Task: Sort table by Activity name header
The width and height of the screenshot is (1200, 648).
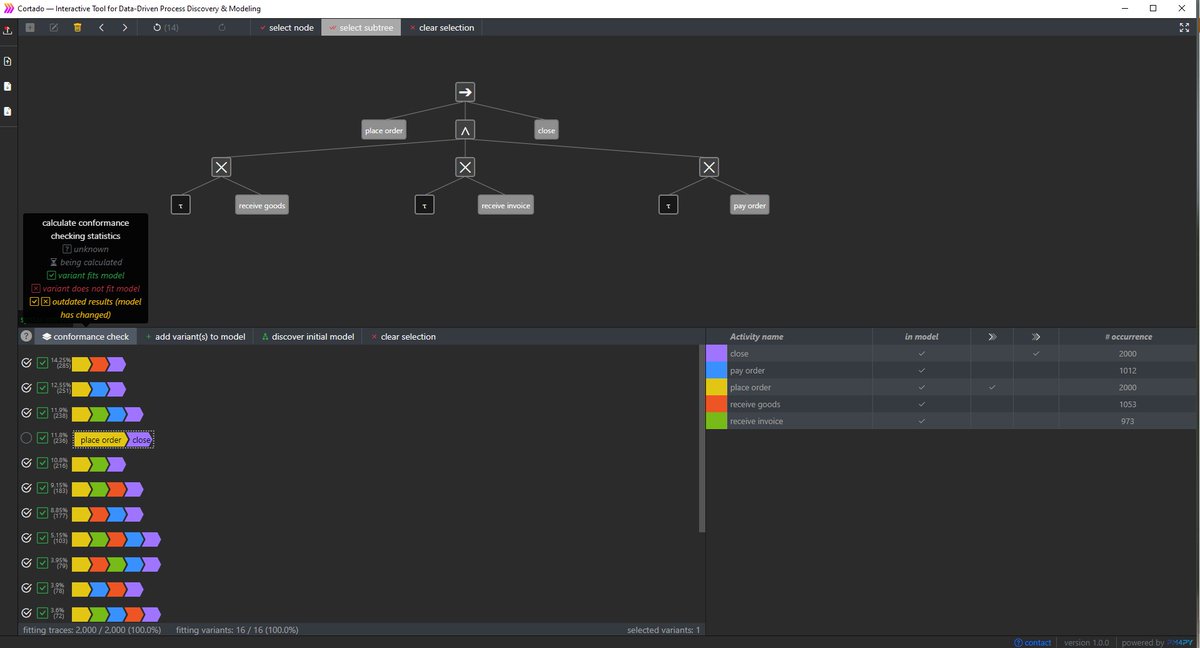Action: coord(757,337)
